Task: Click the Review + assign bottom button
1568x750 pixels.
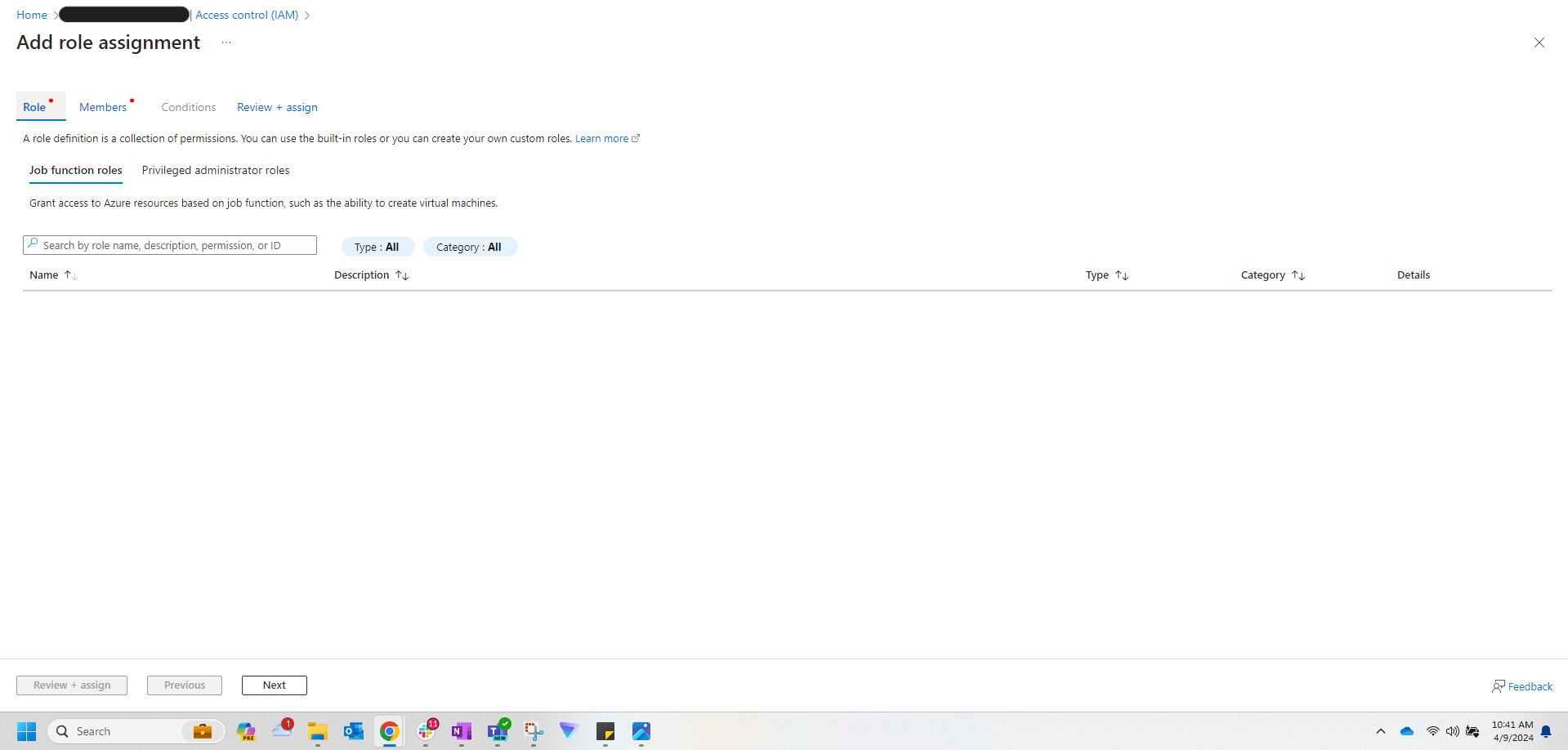Action: coord(72,685)
